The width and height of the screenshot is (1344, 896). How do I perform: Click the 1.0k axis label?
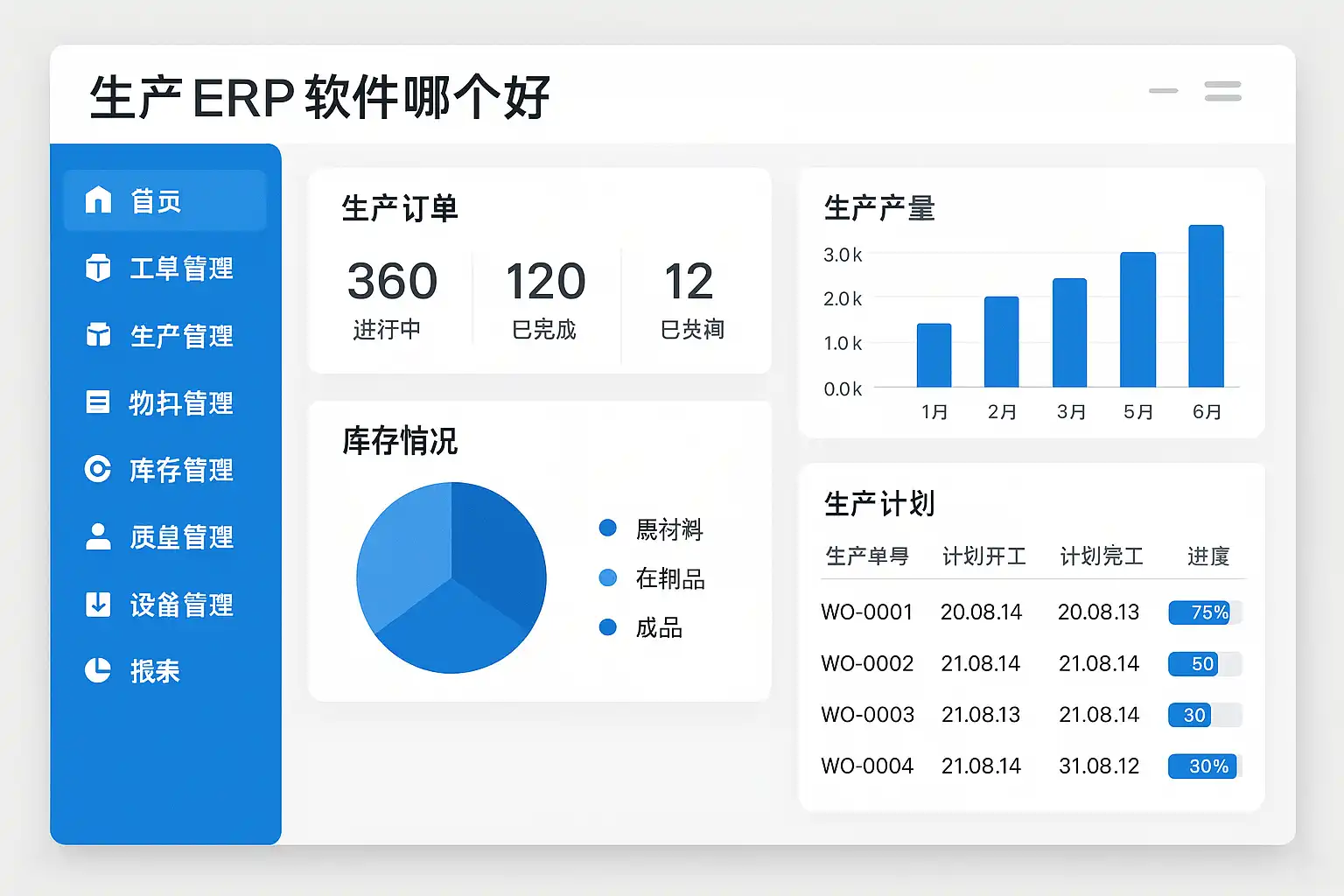coord(843,344)
